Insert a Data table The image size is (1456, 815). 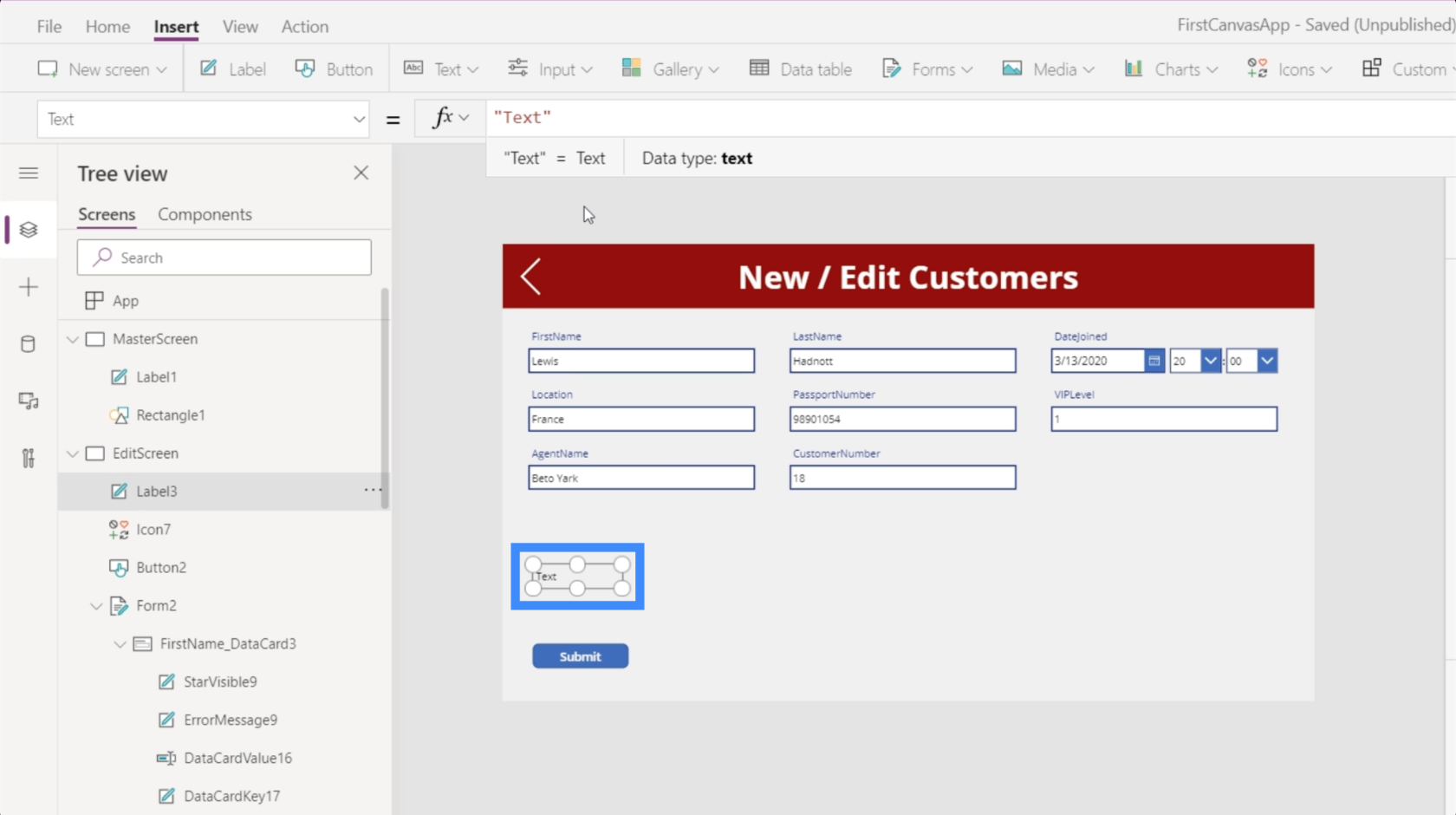(x=800, y=69)
